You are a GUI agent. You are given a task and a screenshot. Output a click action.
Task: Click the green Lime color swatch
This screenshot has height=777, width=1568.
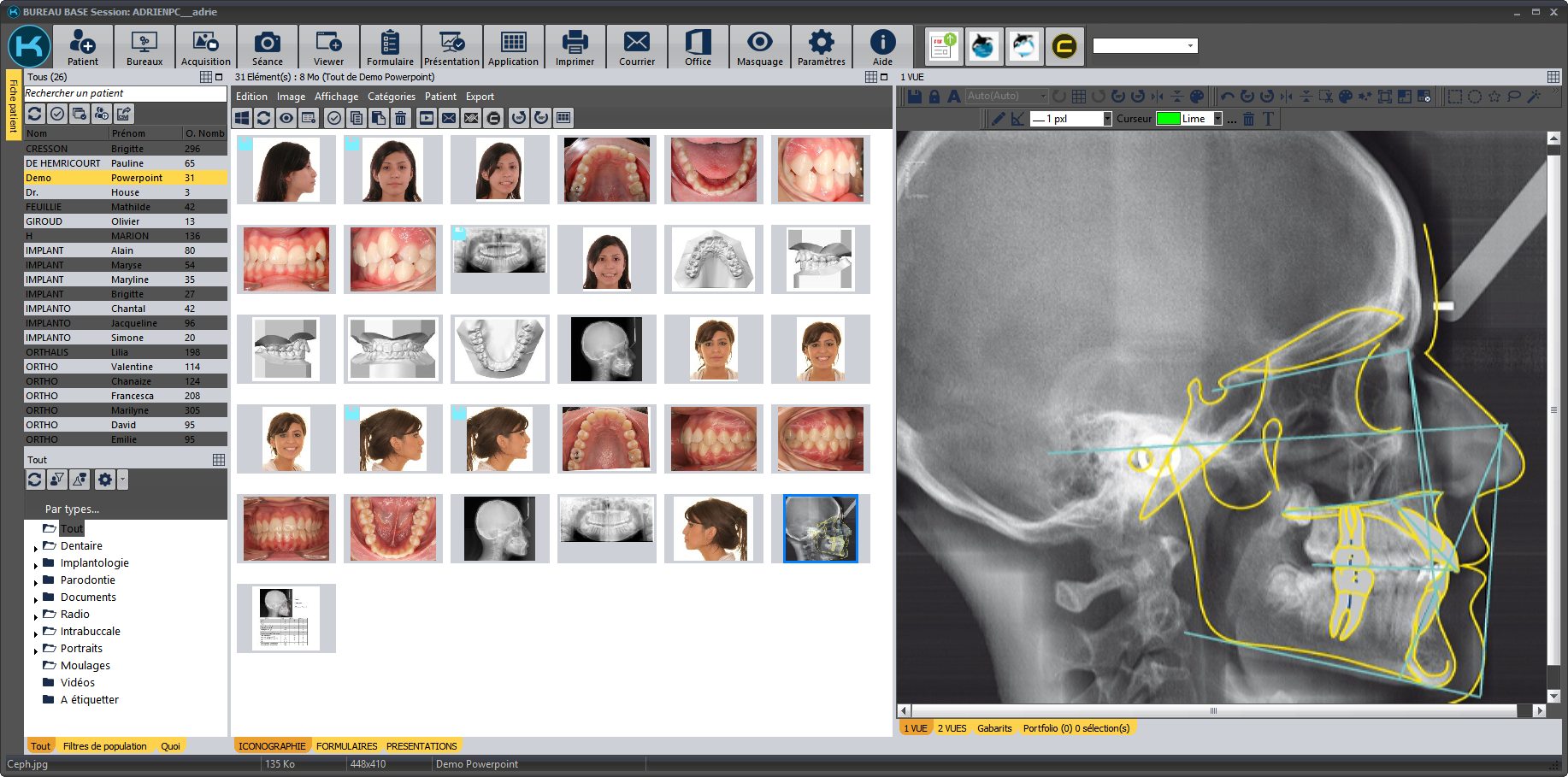[1168, 119]
